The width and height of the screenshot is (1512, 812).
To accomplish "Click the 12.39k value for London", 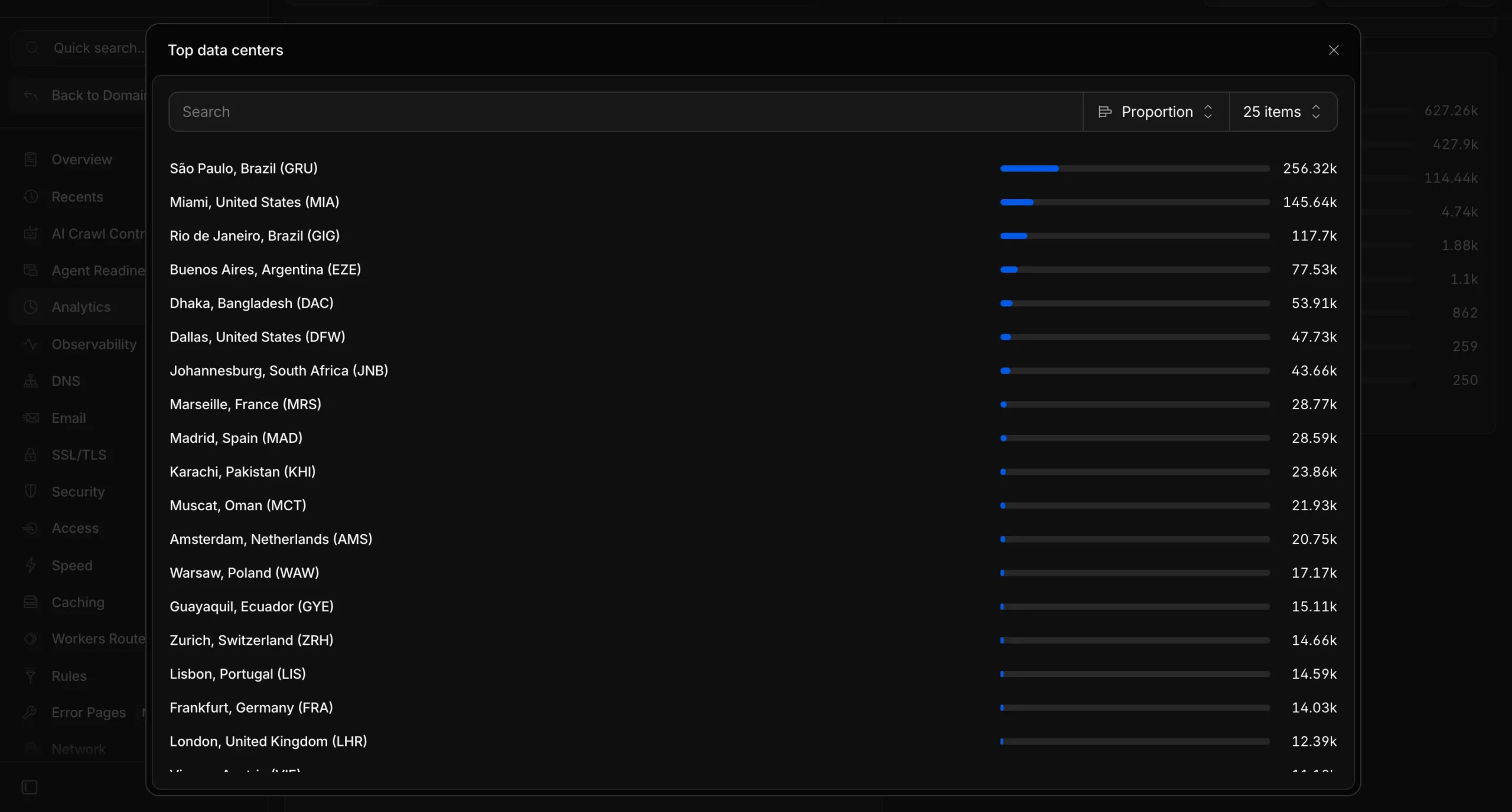I will (1314, 741).
